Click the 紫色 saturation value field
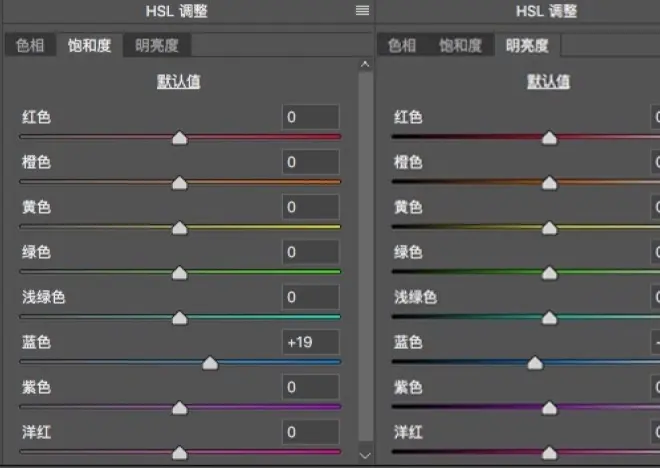This screenshot has width=660, height=468. coord(311,387)
